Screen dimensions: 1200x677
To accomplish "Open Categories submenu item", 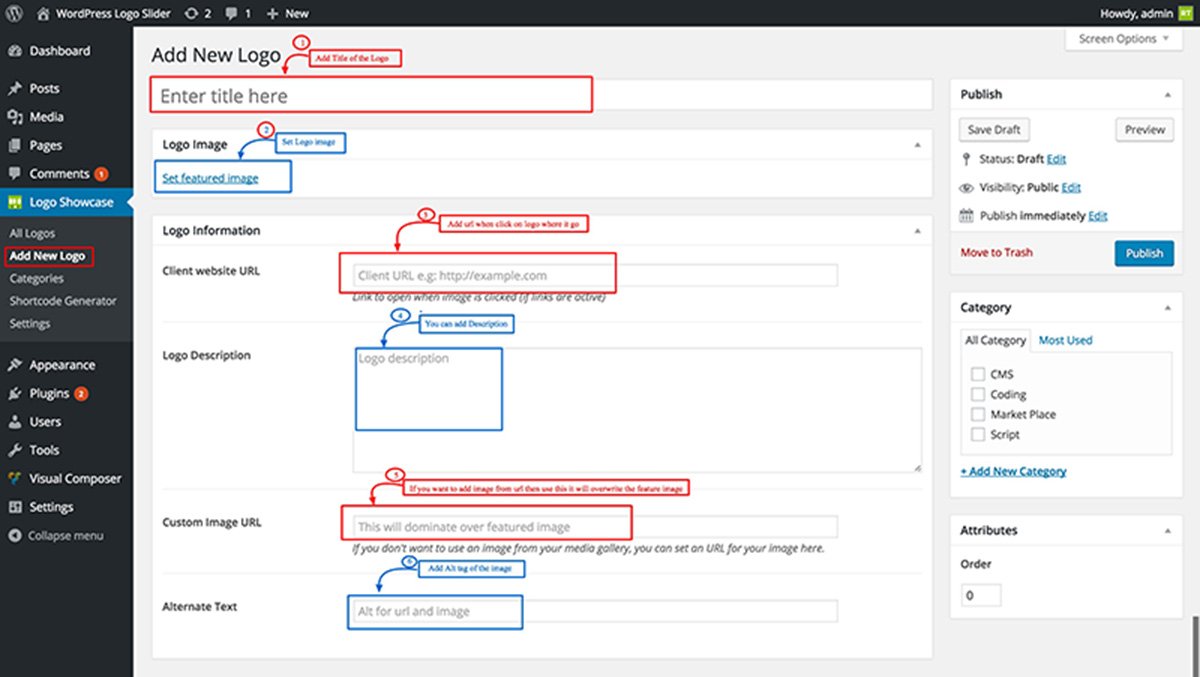I will pos(36,278).
